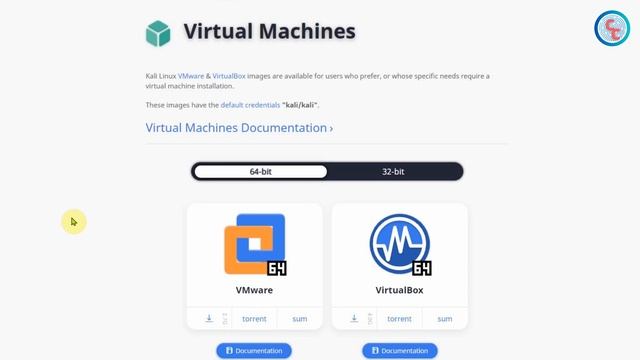Click the "kali/kali" credentials text
The image size is (640, 360).
coord(300,105)
